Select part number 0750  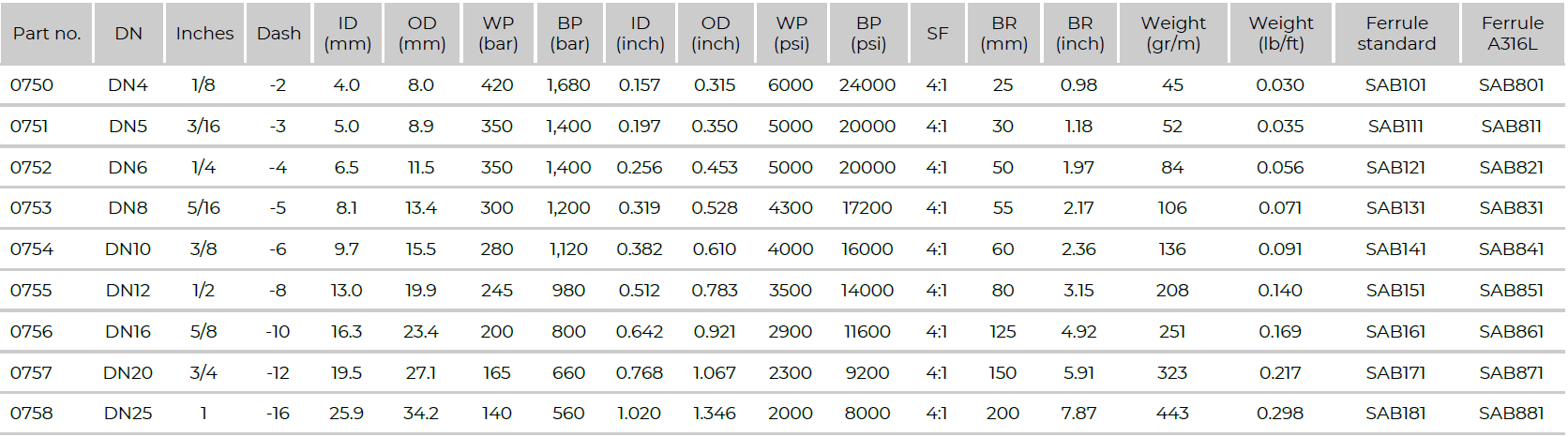point(32,85)
